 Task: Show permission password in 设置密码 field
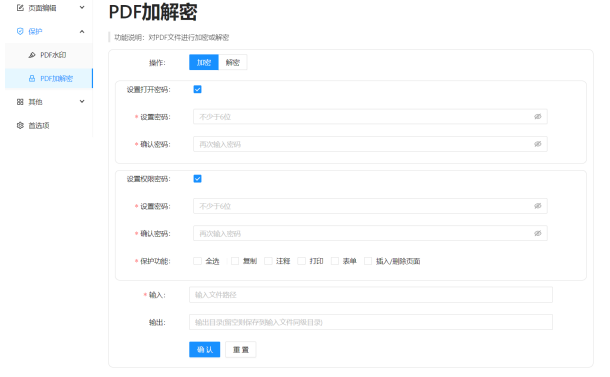[538, 206]
